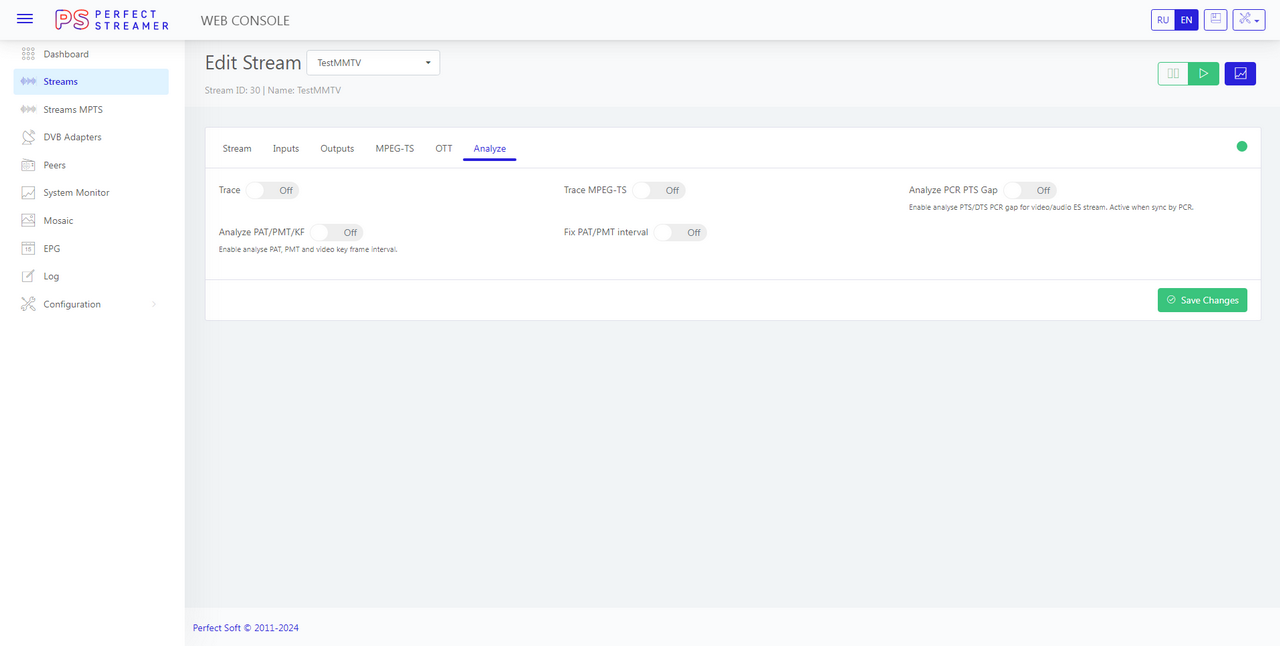Click the Analyze PCR PTS Gap description
This screenshot has height=646, width=1280.
(1051, 207)
